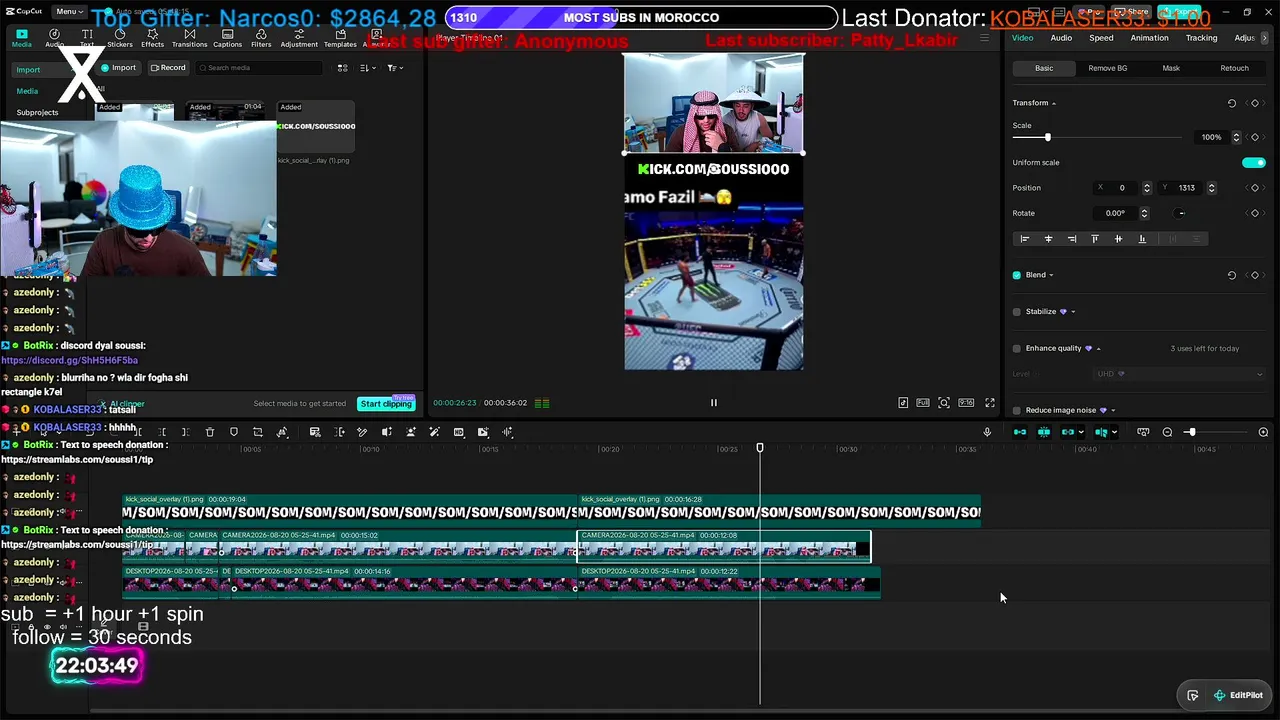Pause the preview playback

[714, 403]
